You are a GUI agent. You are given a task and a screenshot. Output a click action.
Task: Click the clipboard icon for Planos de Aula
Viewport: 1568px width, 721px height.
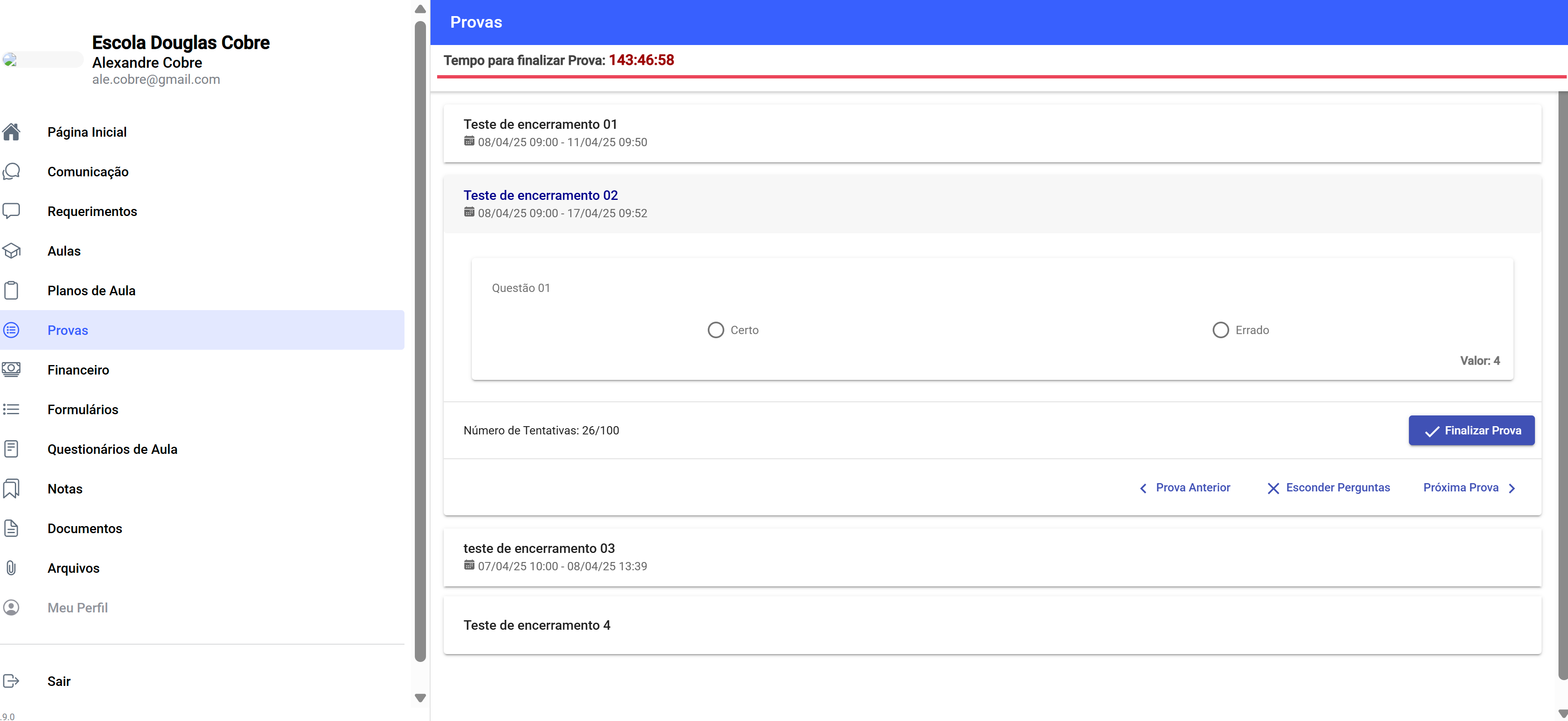click(x=12, y=290)
